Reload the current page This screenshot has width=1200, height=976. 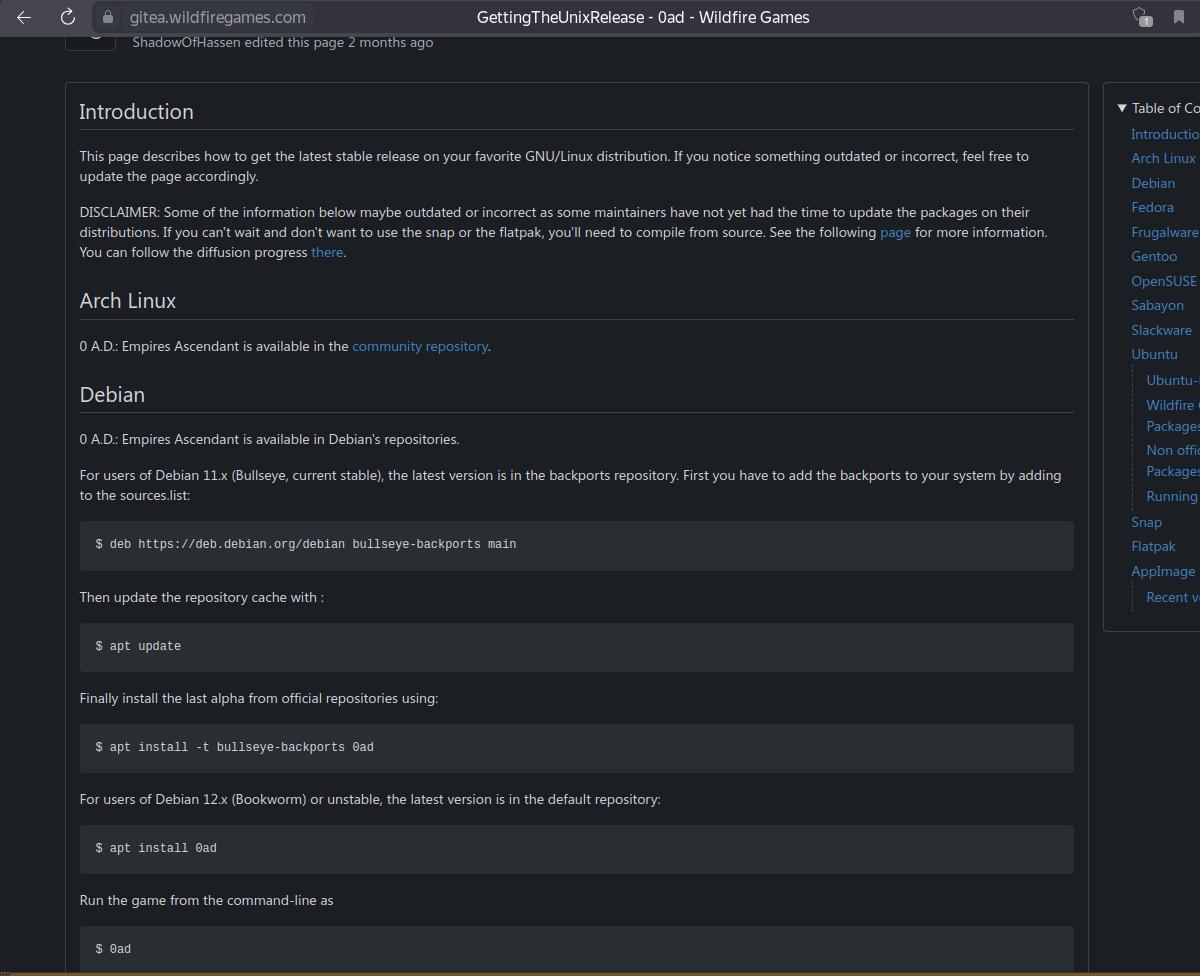coord(68,17)
